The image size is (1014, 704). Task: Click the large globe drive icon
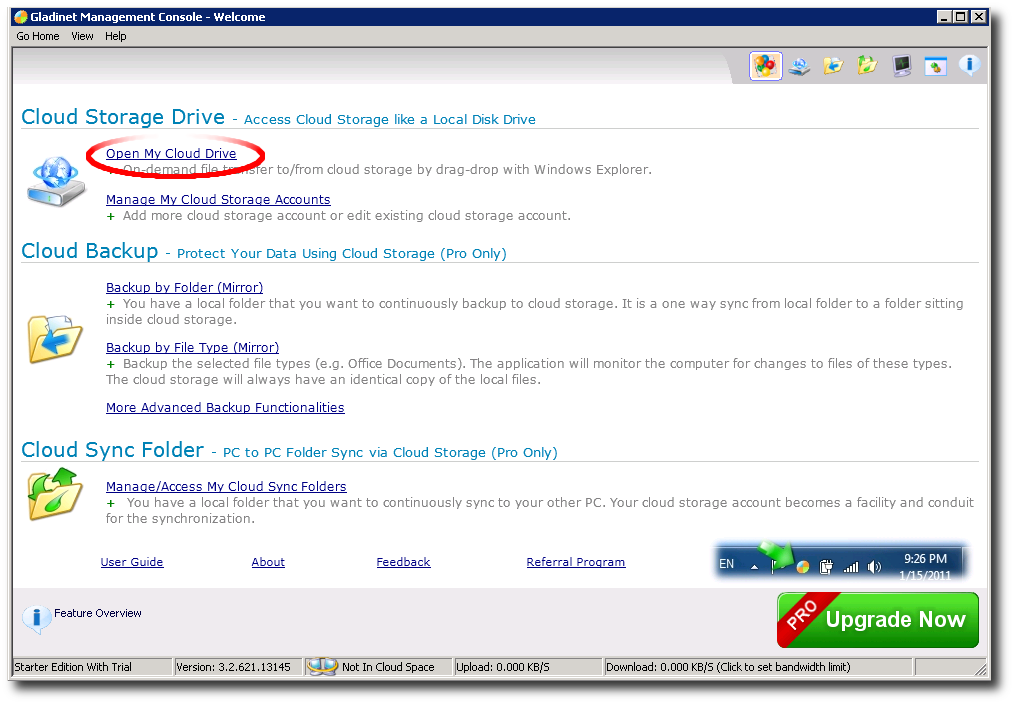56,182
